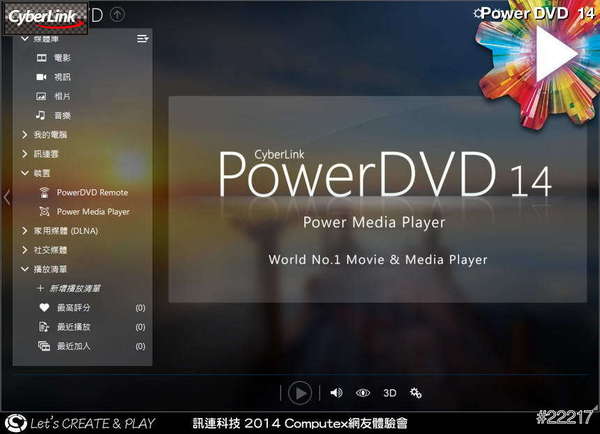The height and width of the screenshot is (434, 600).
Task: Expand the 我的電腦 (My Computer) section
Action: 50,134
